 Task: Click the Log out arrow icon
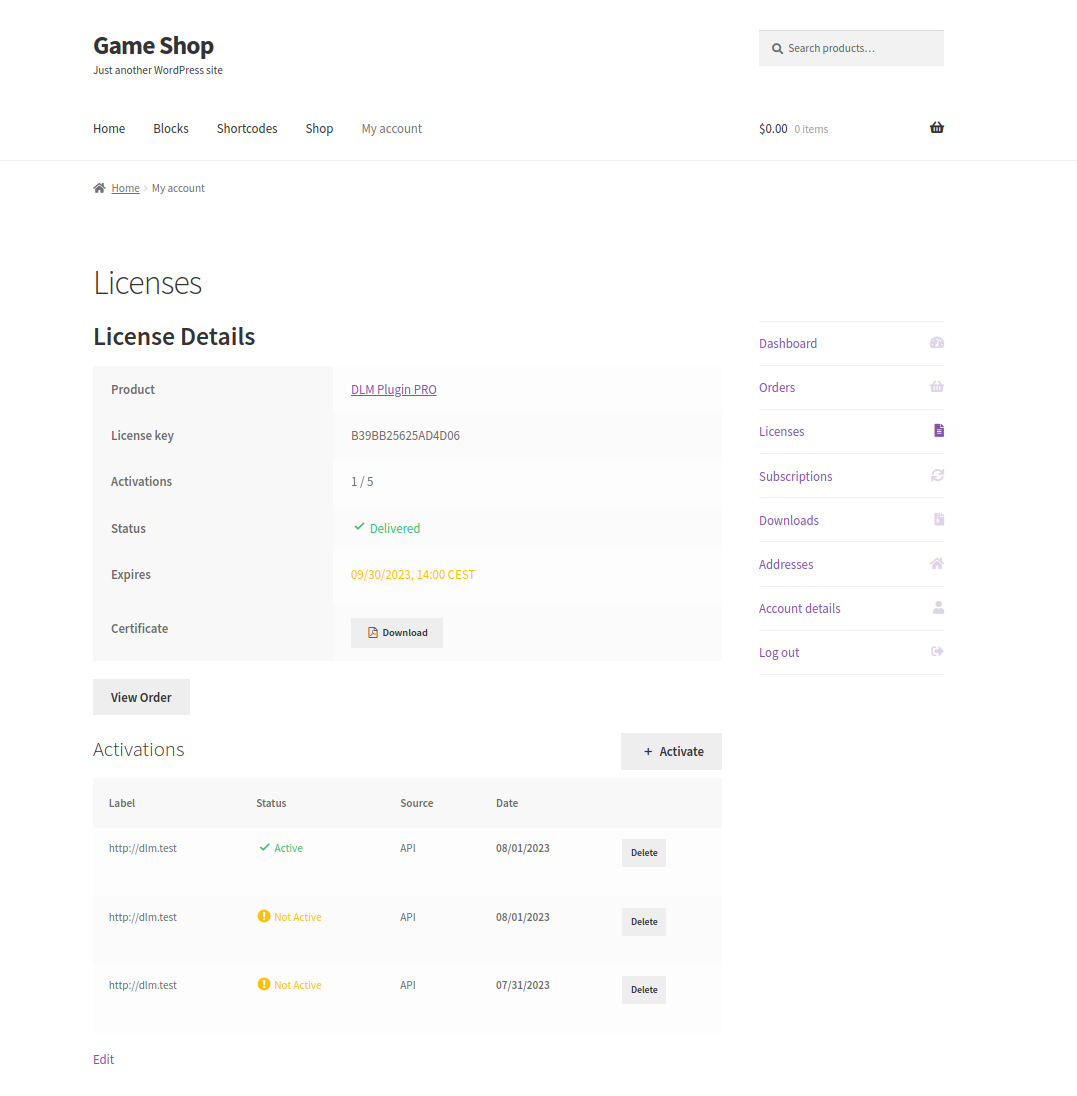click(x=936, y=652)
